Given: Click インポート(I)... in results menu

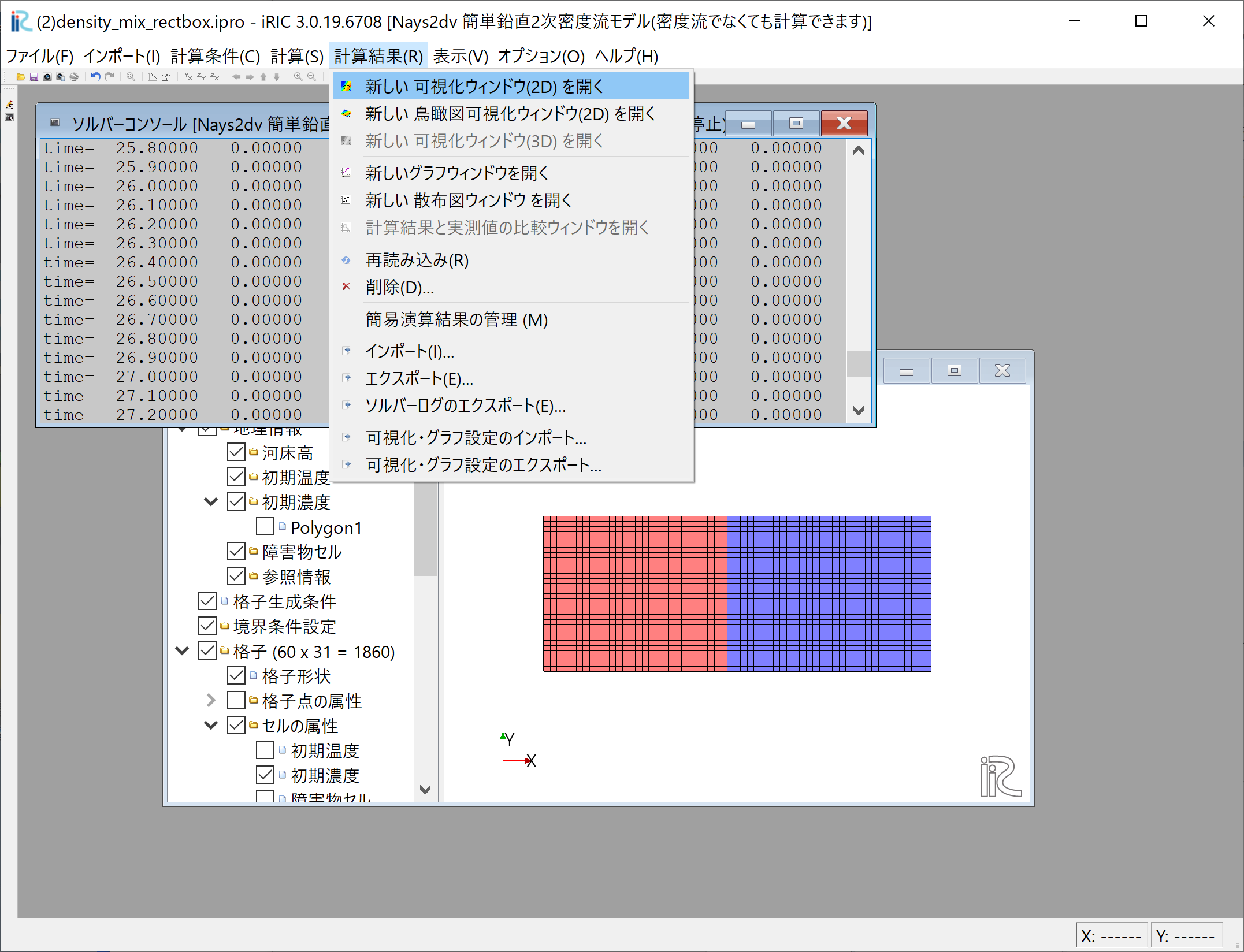Looking at the screenshot, I should click(511, 351).
